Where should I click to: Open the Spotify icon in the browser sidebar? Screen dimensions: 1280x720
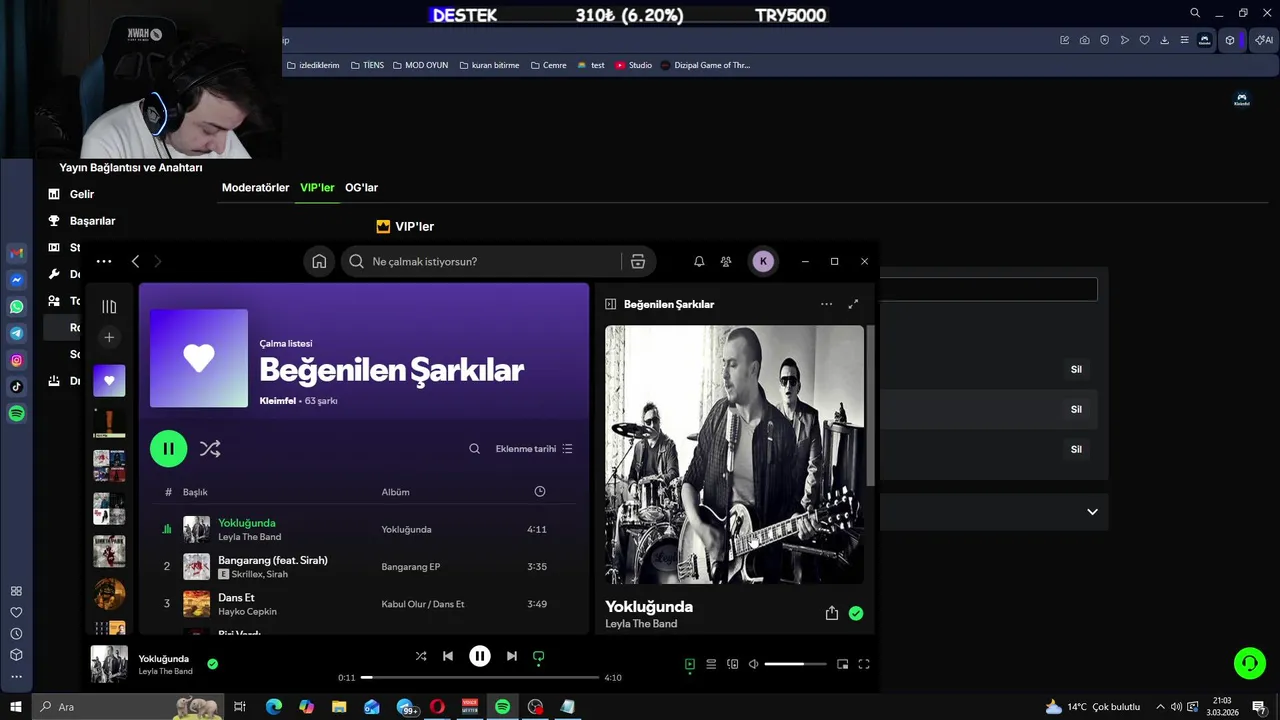17,413
